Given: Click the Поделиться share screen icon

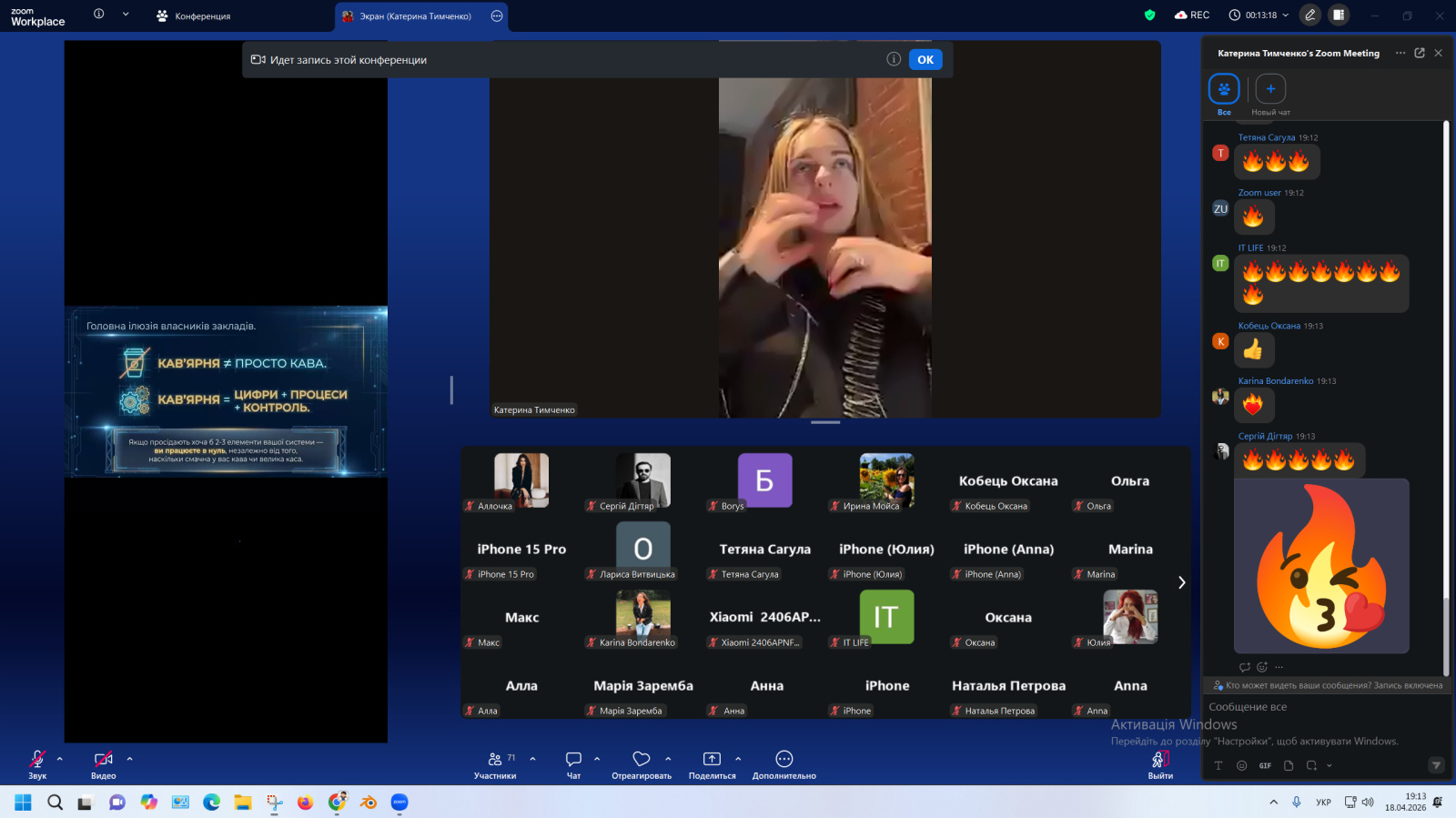Looking at the screenshot, I should (x=712, y=760).
